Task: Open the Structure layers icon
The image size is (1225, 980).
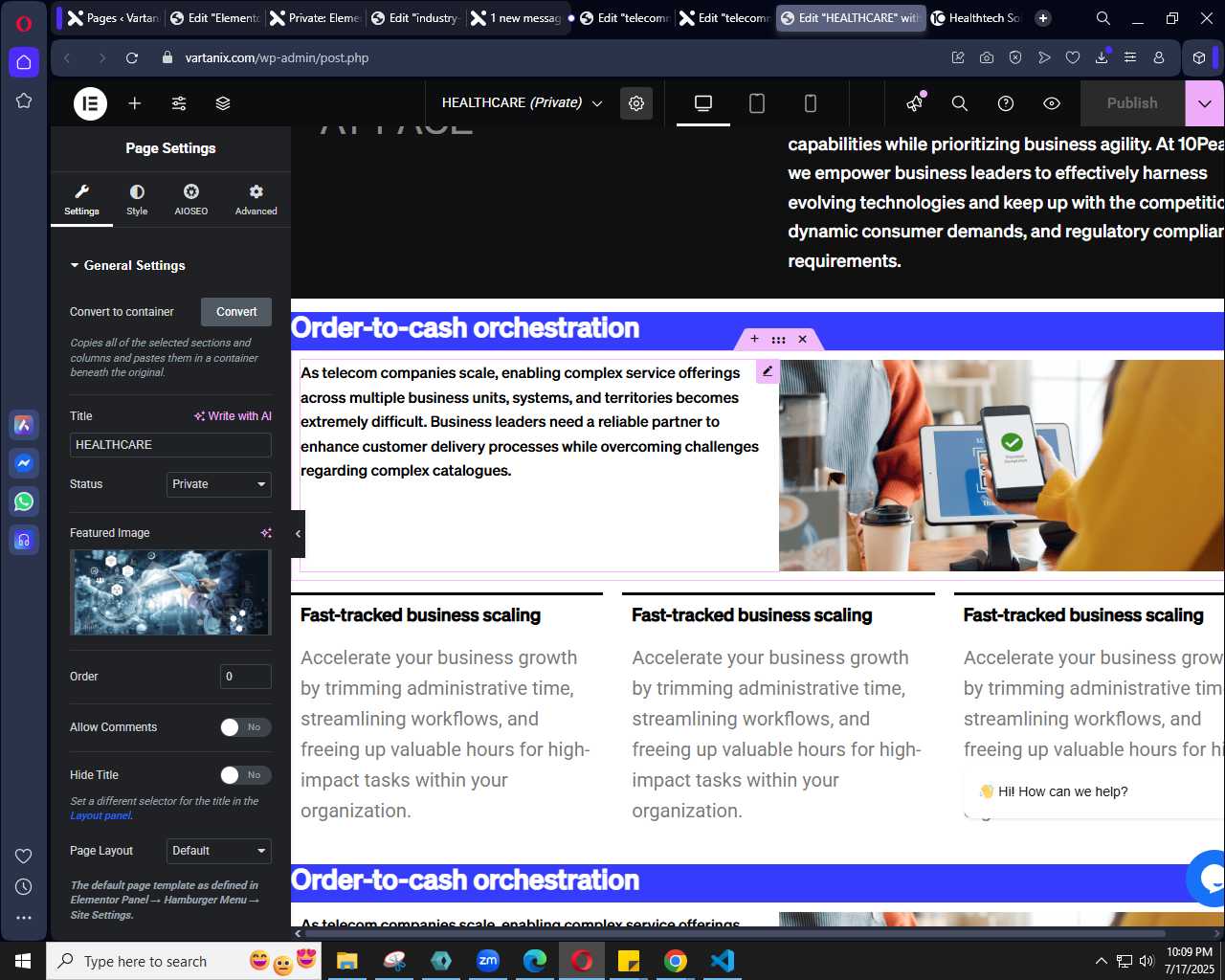Action: 223,103
